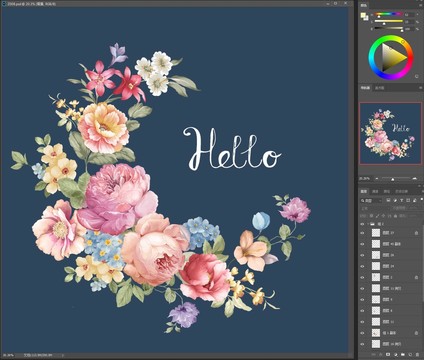The height and width of the screenshot is (360, 424).
Task: Filter layers by type layers icon
Action: [x=402, y=200]
